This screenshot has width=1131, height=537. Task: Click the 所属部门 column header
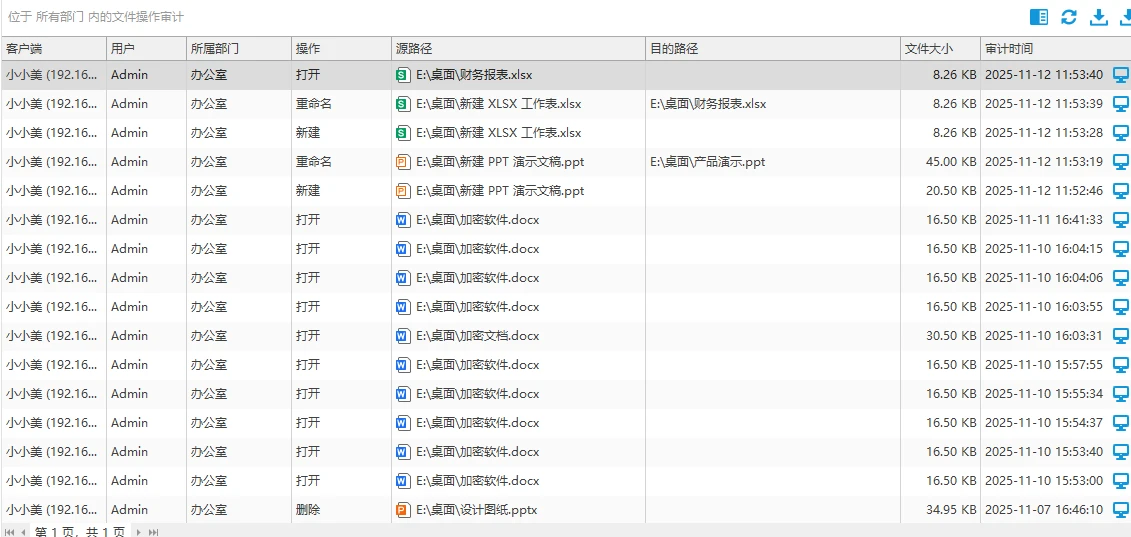tap(238, 49)
